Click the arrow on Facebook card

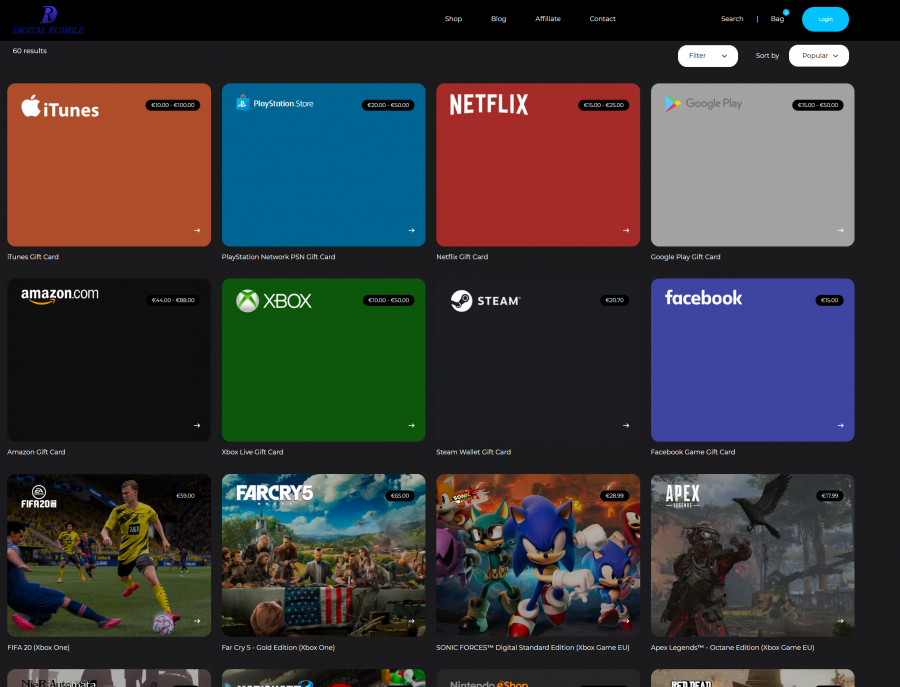[840, 425]
